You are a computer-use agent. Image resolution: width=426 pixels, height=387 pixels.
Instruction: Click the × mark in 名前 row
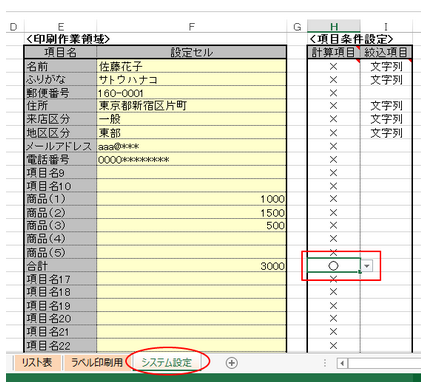(x=333, y=66)
